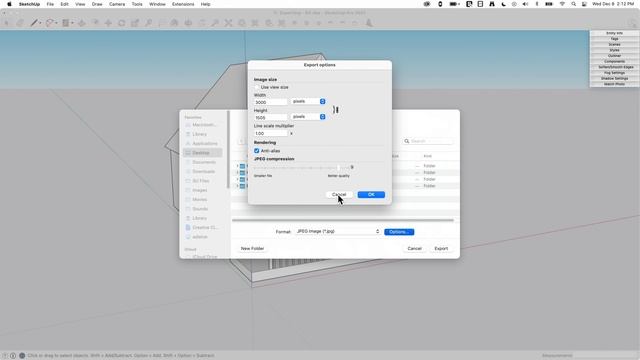Open the Height units pixels dropdown
This screenshot has width=640, height=360.
pyautogui.click(x=308, y=117)
